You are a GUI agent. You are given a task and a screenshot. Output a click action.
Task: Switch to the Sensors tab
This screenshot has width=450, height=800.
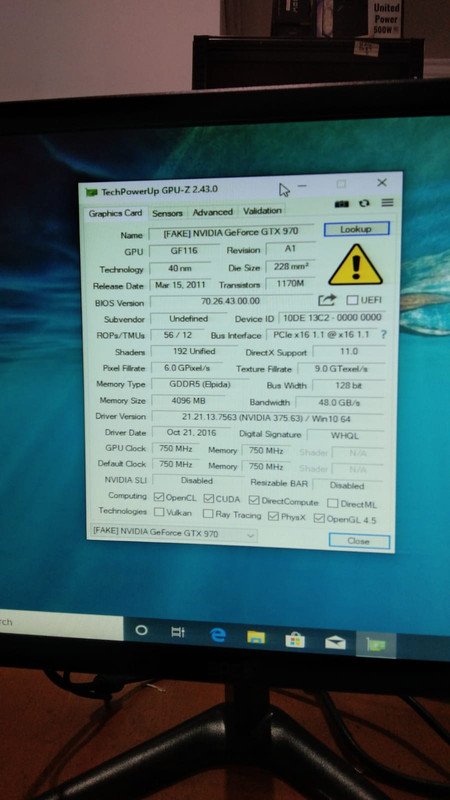167,213
